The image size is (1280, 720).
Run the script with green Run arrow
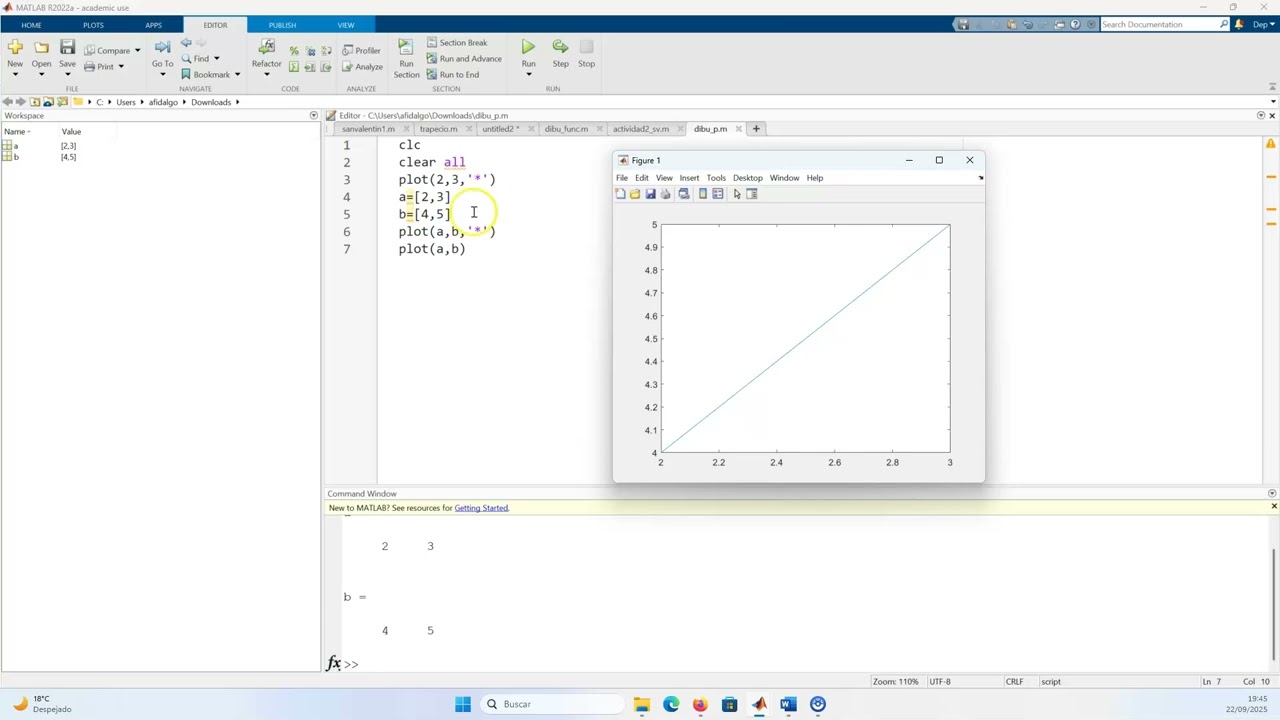point(528,47)
